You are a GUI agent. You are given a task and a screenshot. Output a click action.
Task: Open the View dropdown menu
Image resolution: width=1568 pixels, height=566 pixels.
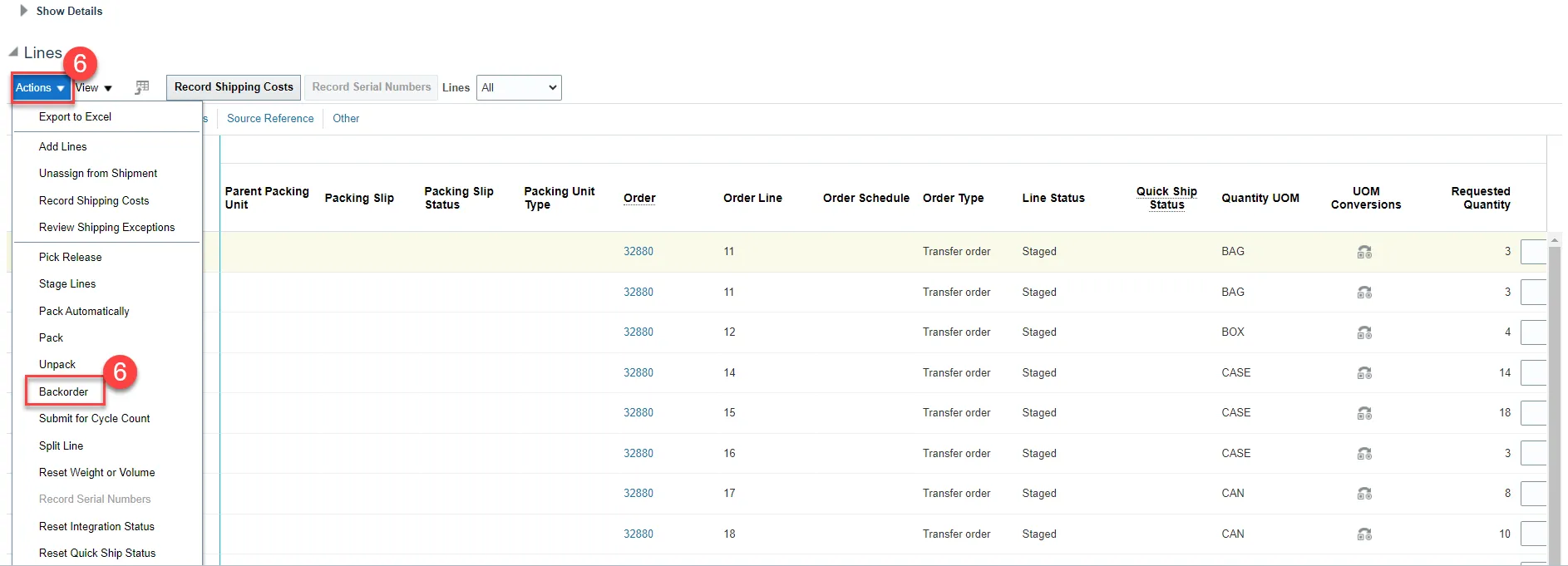(93, 88)
